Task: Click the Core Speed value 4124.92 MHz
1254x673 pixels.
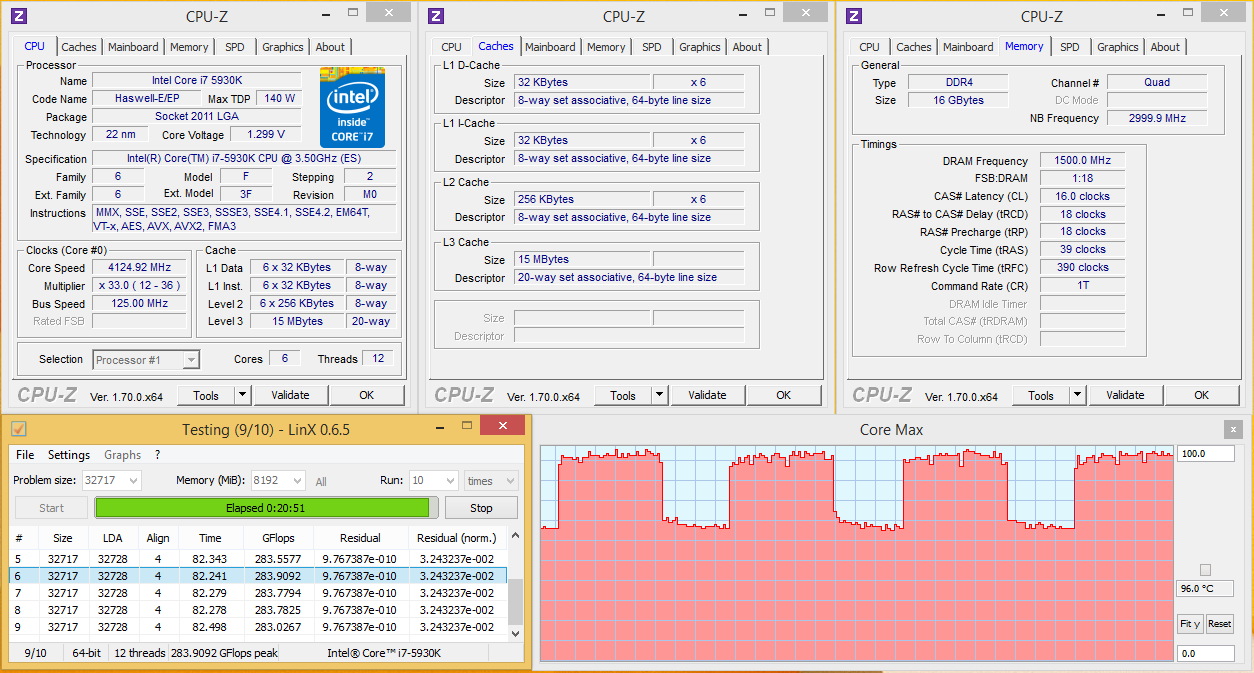Action: [x=139, y=268]
